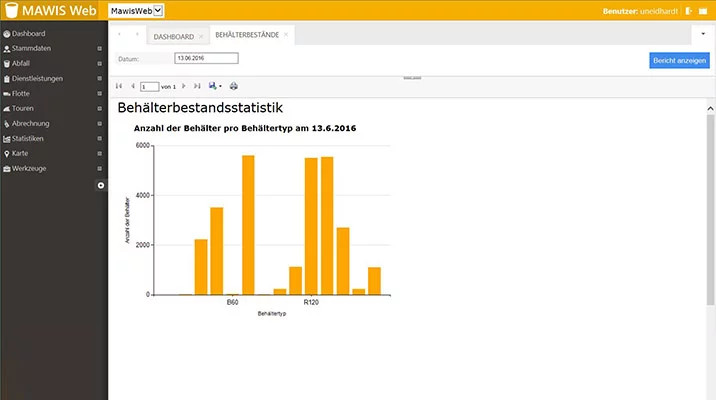
Task: Open the tab list dropdown arrow
Action: click(x=703, y=34)
